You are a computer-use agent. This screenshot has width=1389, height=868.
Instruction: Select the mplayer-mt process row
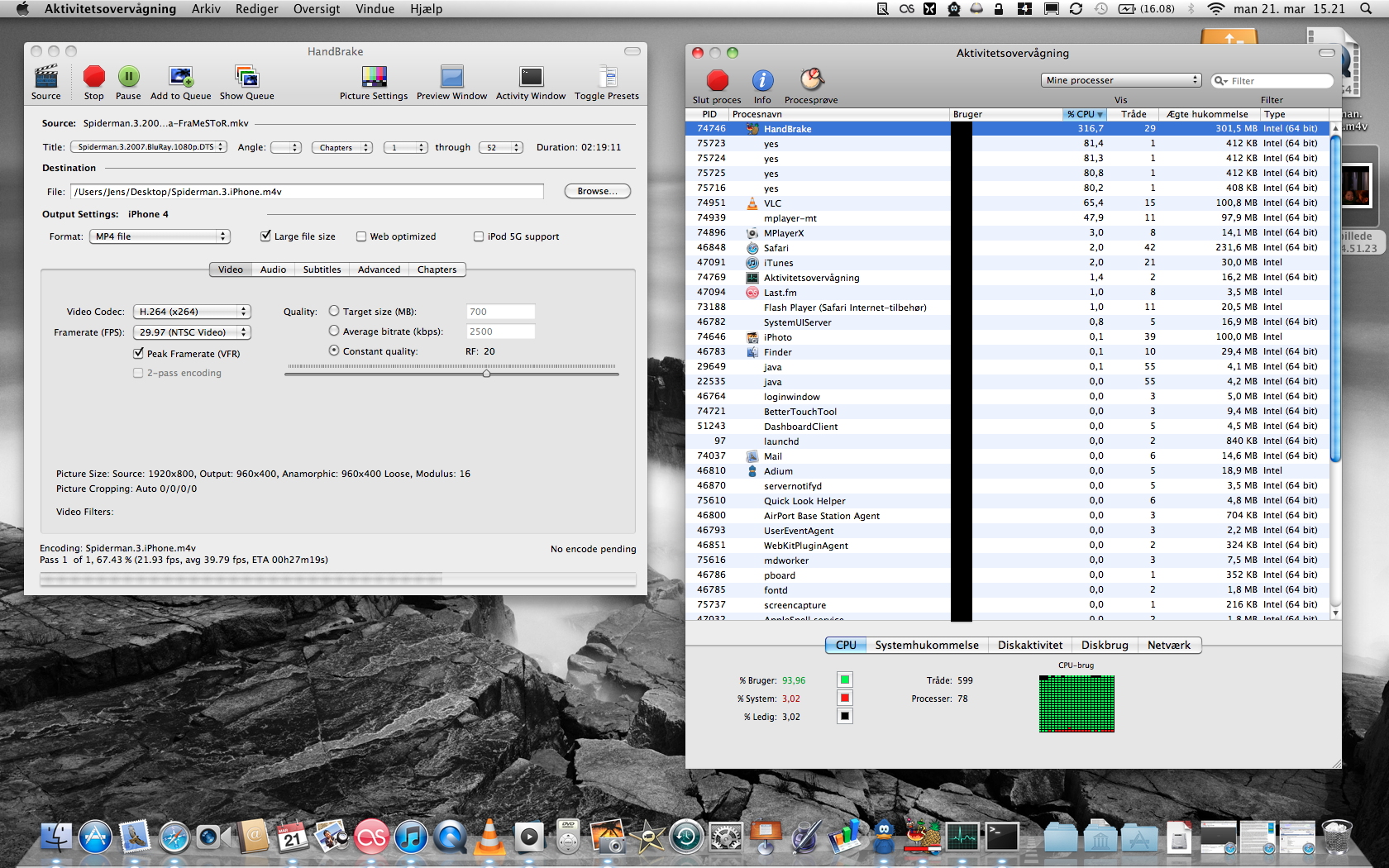tap(1007, 217)
